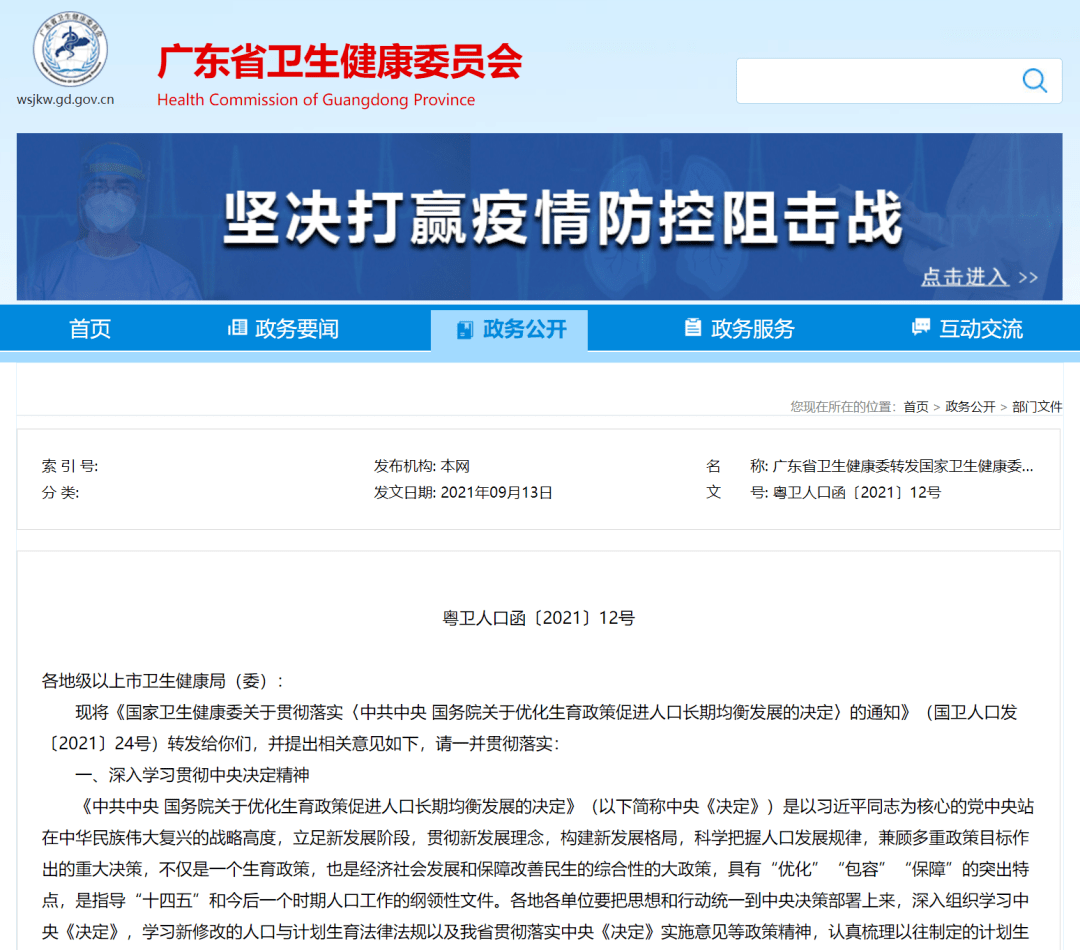
Task: Click the centered heading 粤卫人口函〔2021〕12号
Action: (538, 618)
